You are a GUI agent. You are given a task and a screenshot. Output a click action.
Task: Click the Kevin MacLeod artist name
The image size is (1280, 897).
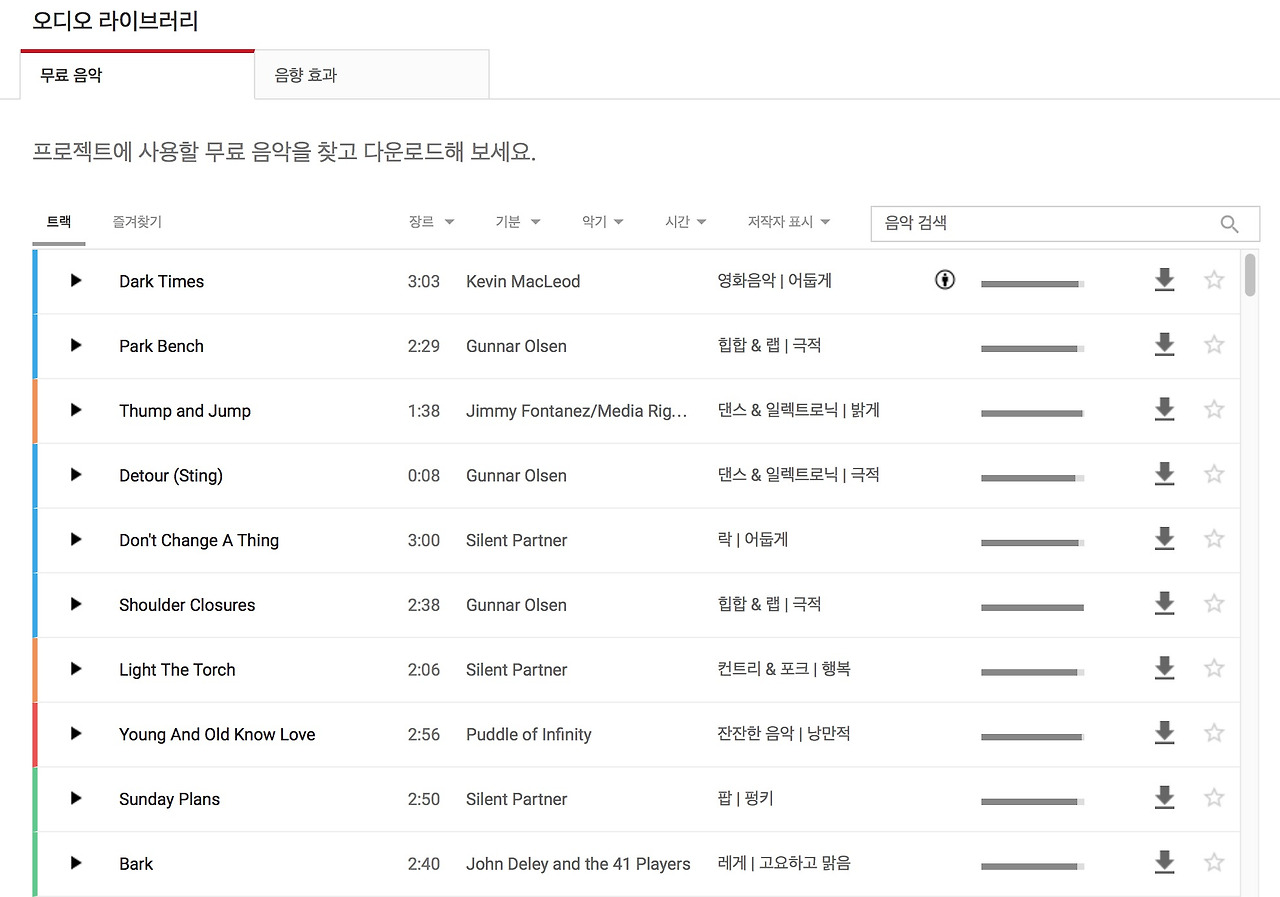coord(523,281)
